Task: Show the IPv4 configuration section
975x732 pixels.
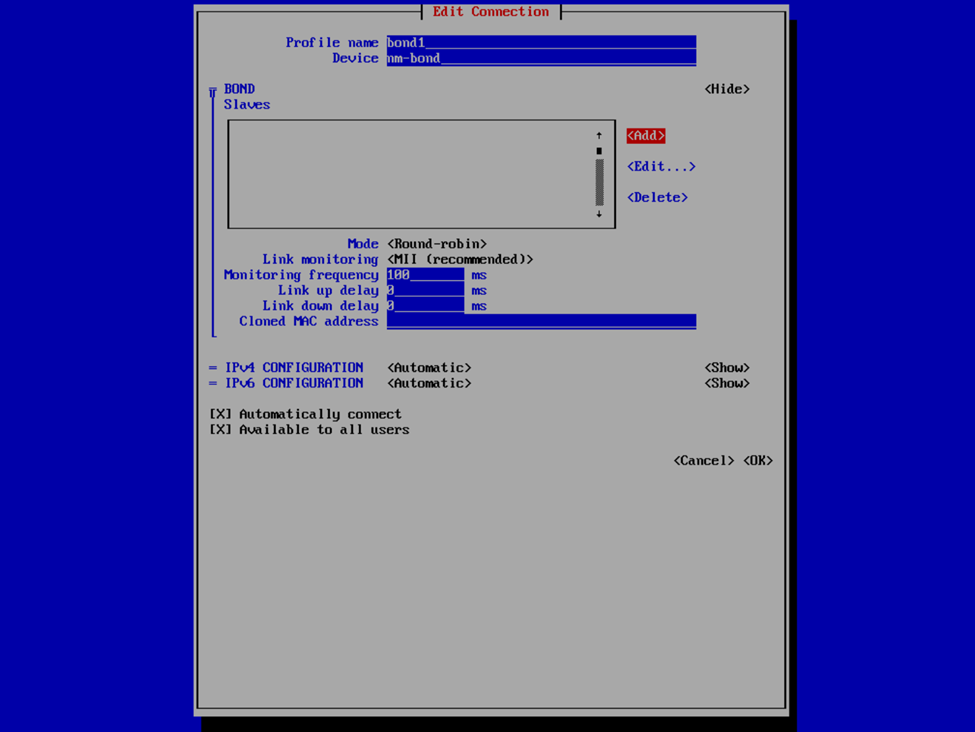Action: [x=727, y=368]
